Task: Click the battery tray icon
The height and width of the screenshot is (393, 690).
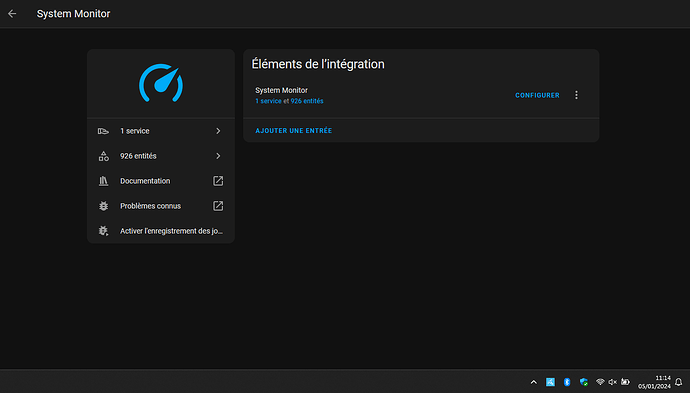Action: 625,382
